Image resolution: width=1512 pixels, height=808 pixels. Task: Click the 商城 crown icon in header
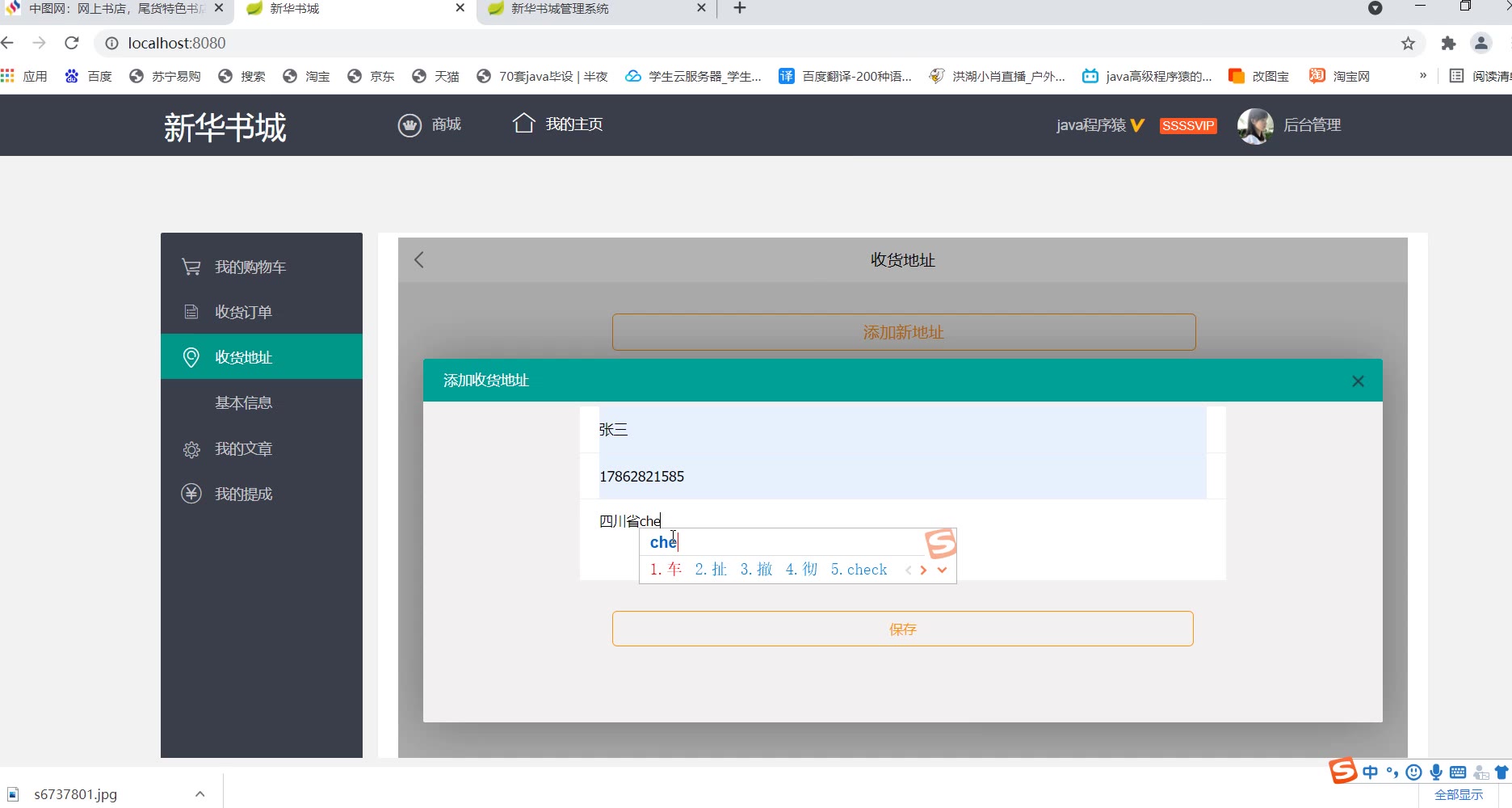[409, 125]
